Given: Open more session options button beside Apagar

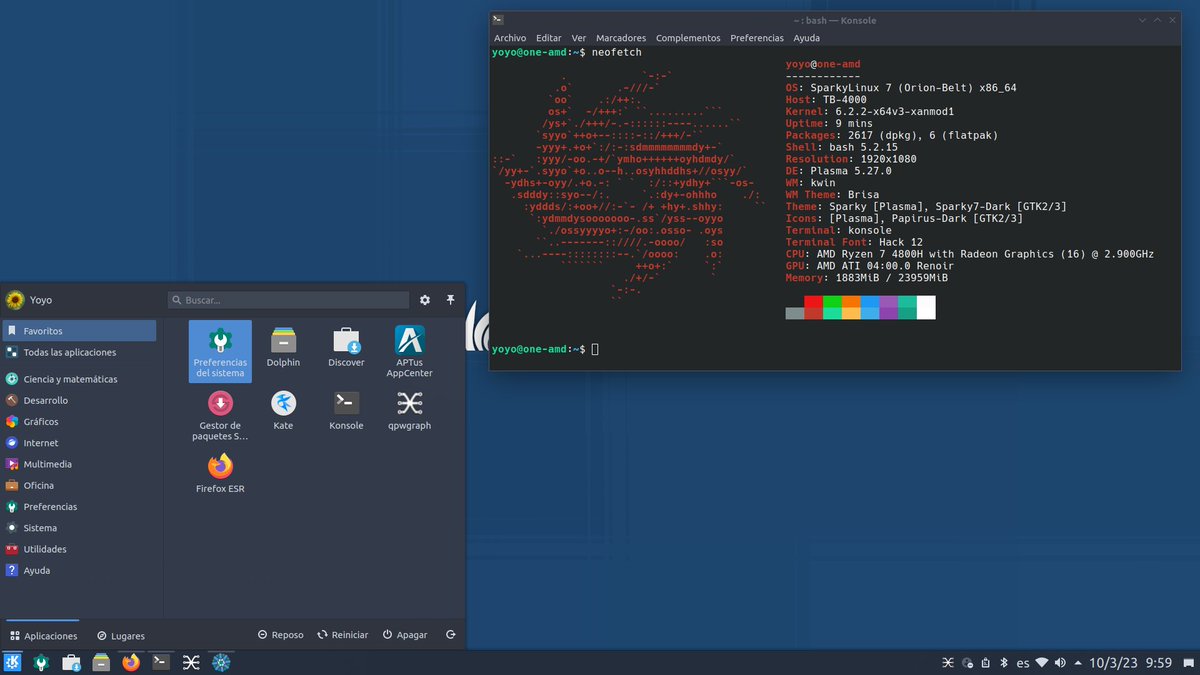Looking at the screenshot, I should click(450, 635).
